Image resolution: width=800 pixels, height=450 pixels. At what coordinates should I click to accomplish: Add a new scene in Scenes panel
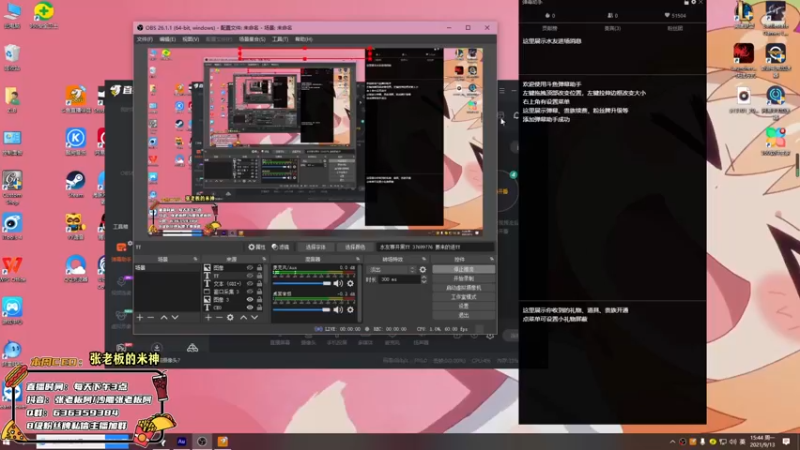pyautogui.click(x=140, y=317)
